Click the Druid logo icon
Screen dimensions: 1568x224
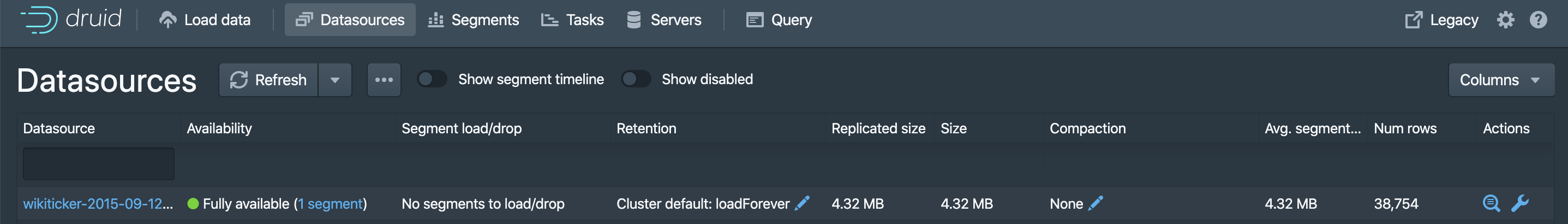(x=40, y=20)
